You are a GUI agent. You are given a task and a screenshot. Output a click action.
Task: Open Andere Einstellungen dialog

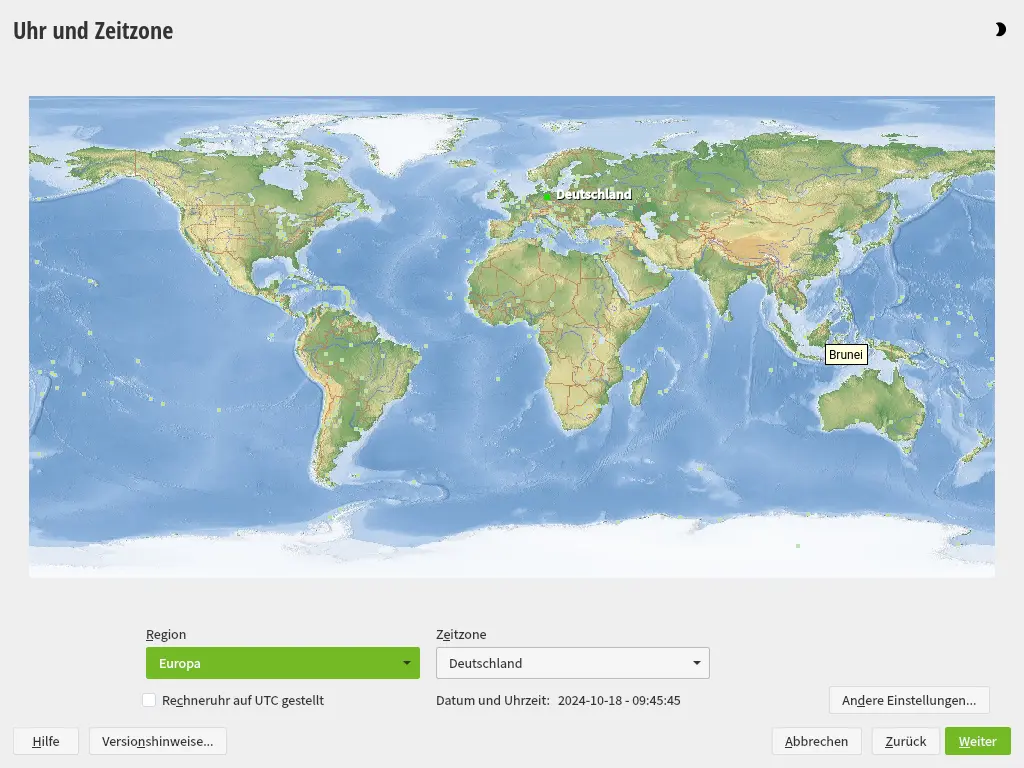point(908,700)
